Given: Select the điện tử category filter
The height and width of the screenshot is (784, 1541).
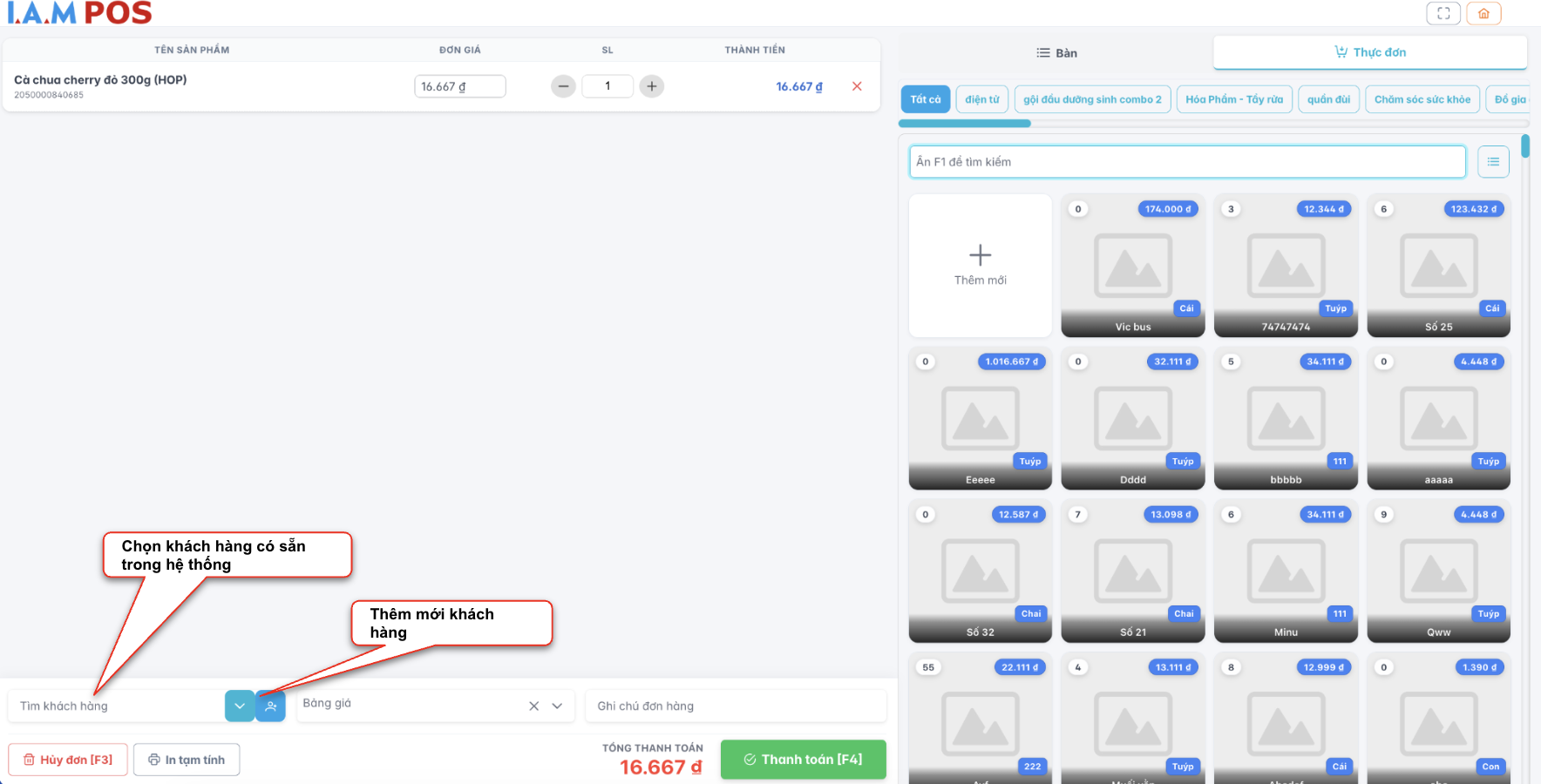Looking at the screenshot, I should click(x=981, y=99).
